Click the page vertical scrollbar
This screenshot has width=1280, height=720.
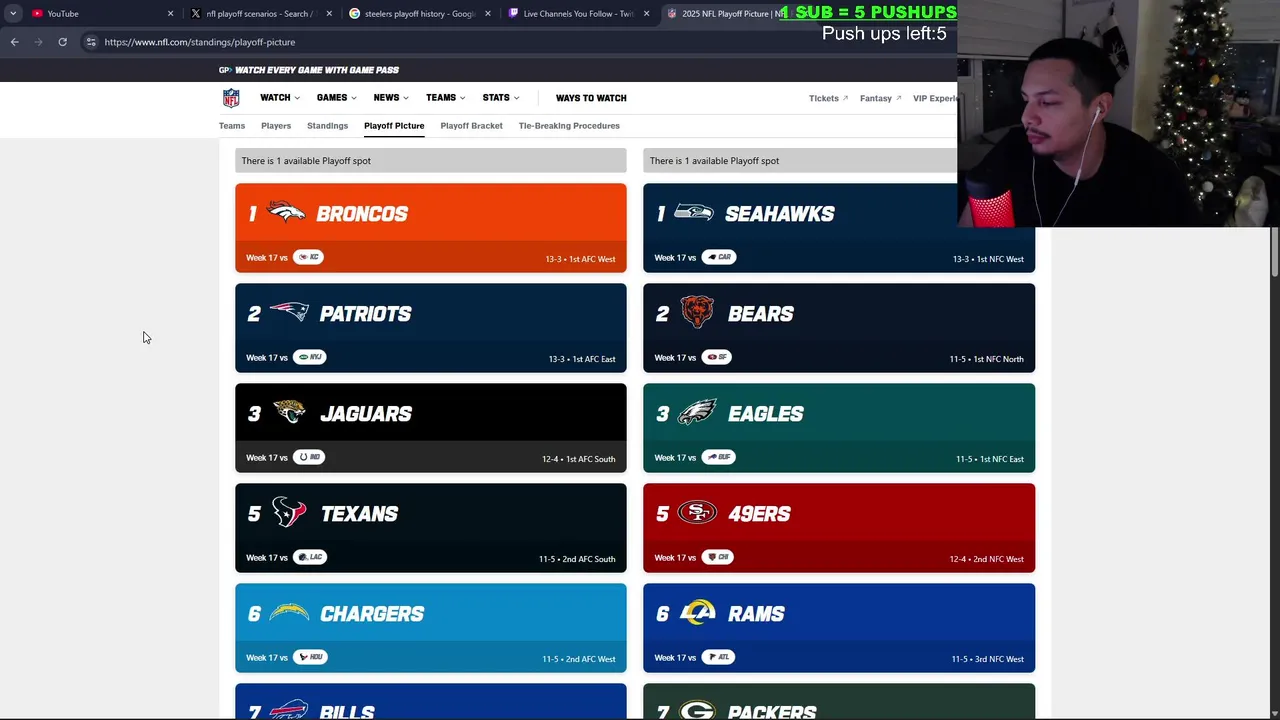1275,252
